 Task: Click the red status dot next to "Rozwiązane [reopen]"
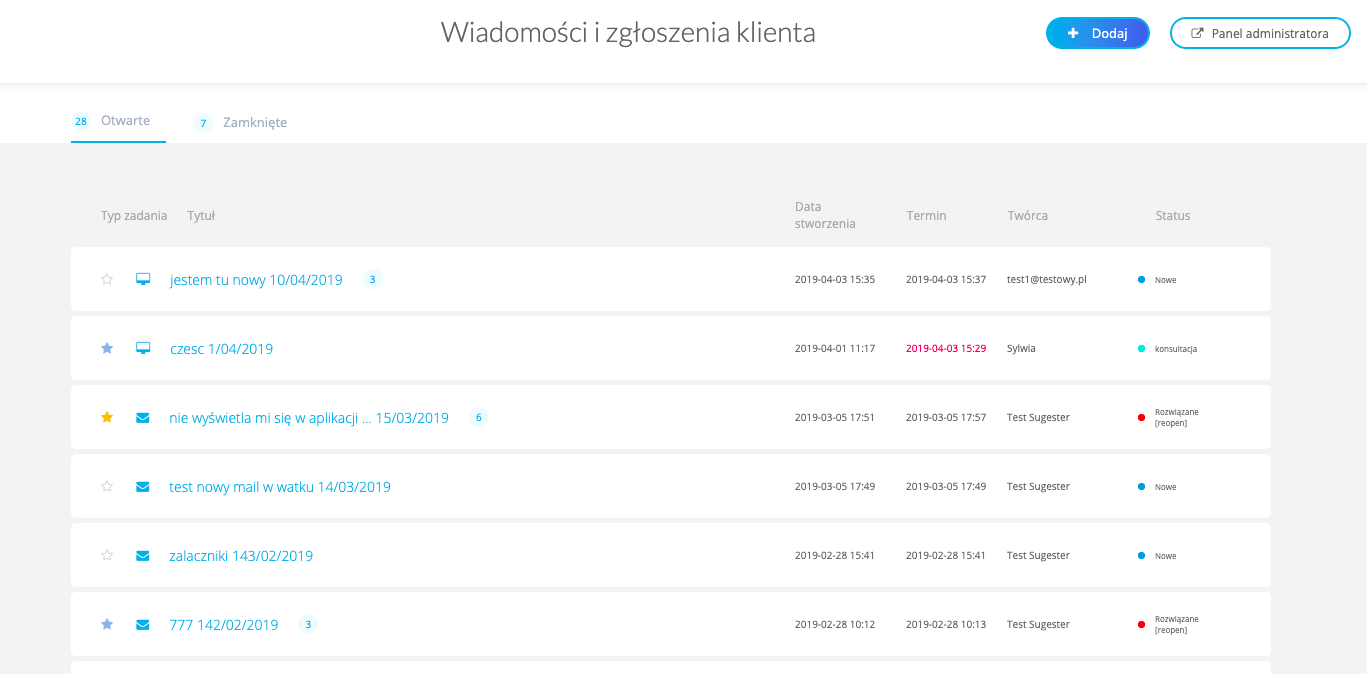tap(1141, 417)
